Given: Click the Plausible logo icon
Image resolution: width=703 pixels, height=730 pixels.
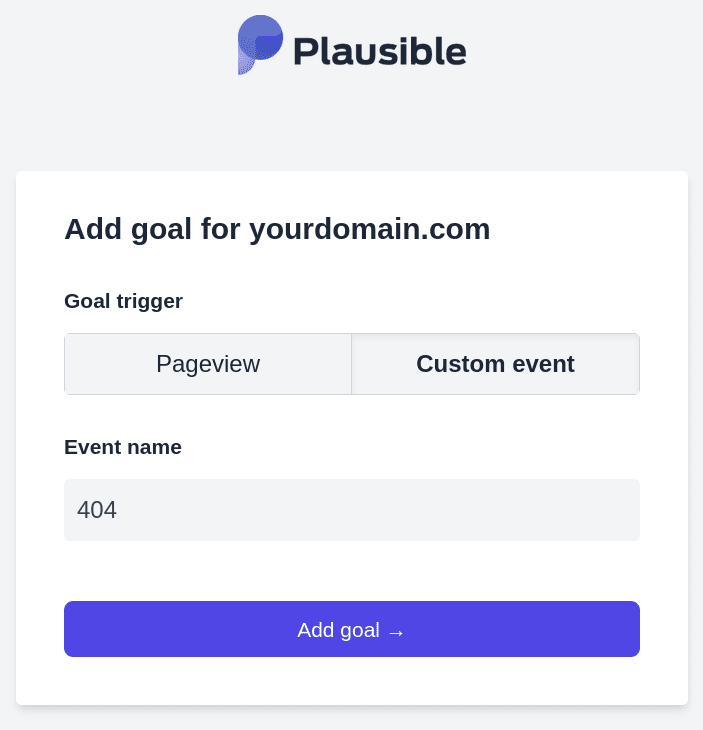Looking at the screenshot, I should [259, 44].
